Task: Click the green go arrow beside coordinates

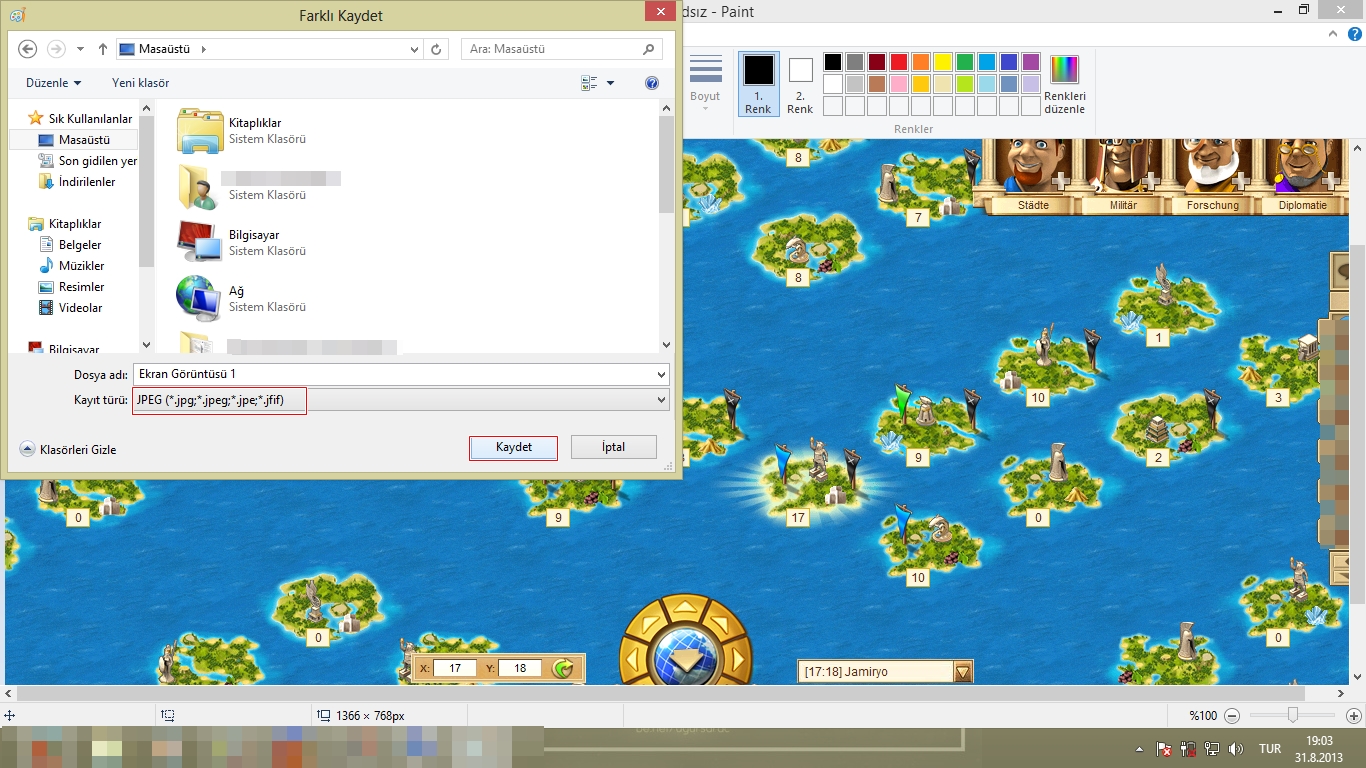Action: 563,668
